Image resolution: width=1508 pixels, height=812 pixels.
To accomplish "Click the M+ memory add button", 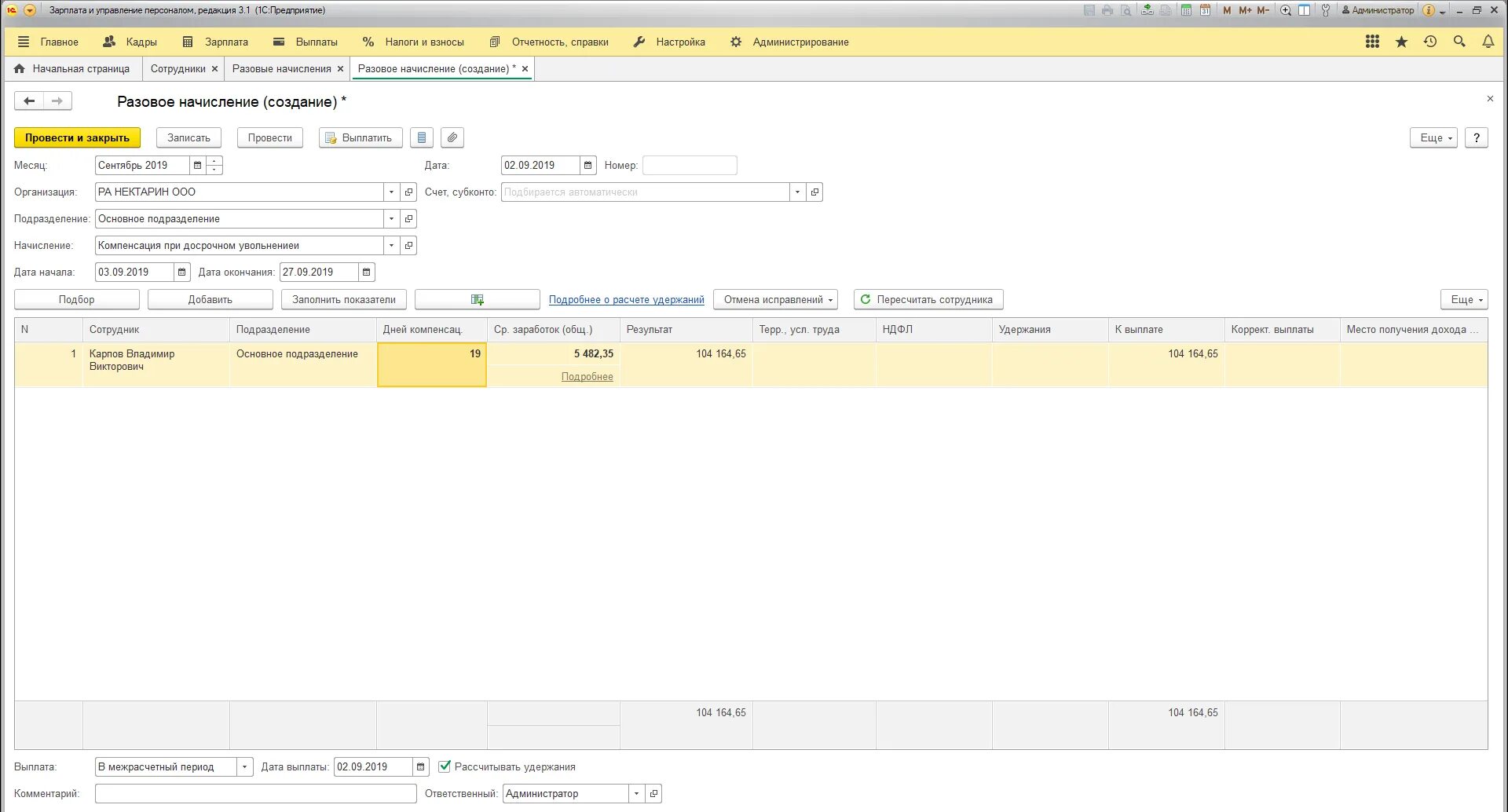I will (1245, 10).
